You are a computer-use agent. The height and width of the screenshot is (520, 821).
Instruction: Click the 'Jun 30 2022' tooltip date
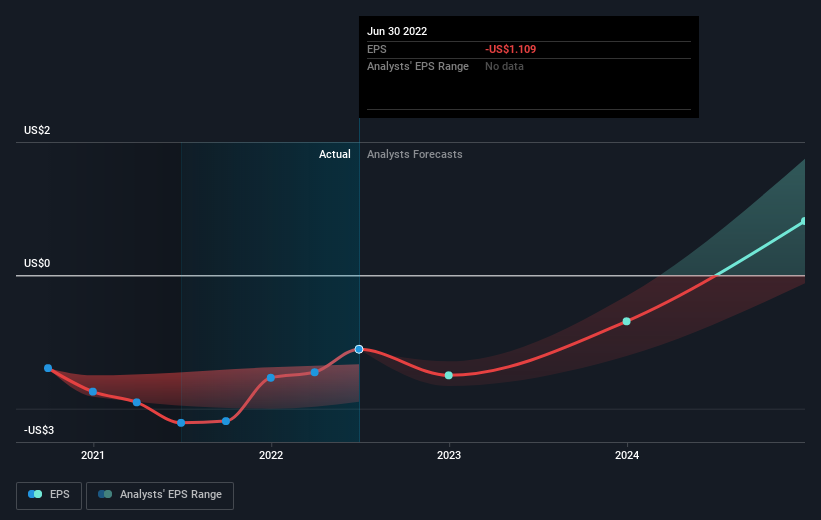click(397, 31)
